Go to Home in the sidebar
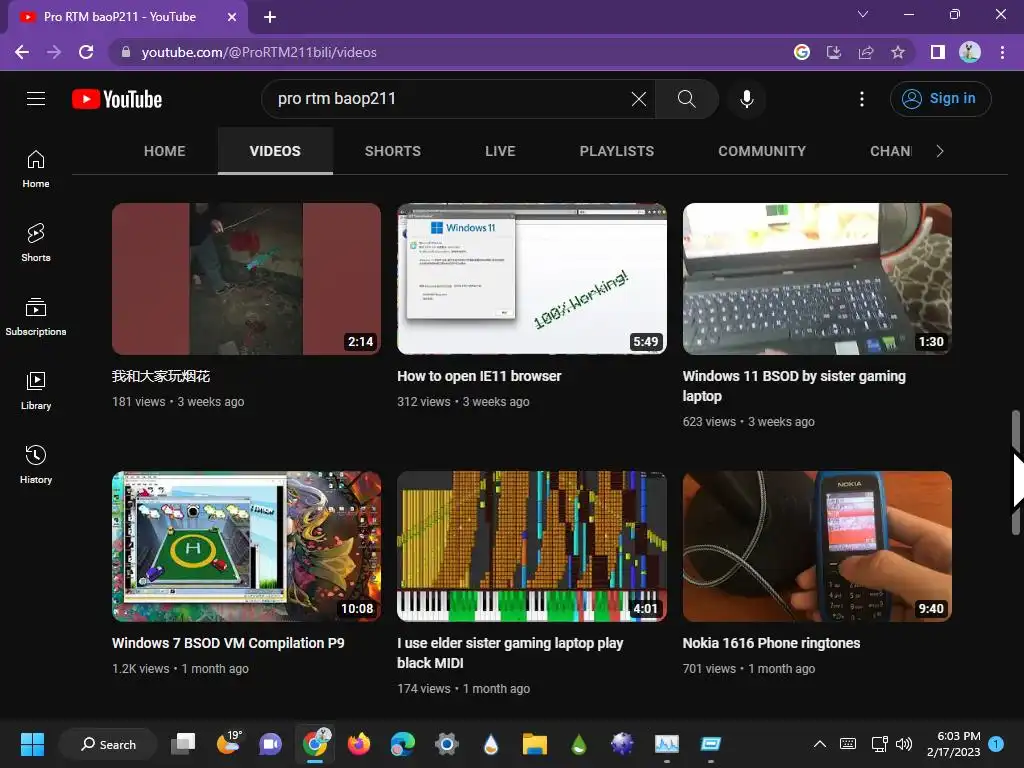Screen dimensions: 1024x768 (36, 169)
